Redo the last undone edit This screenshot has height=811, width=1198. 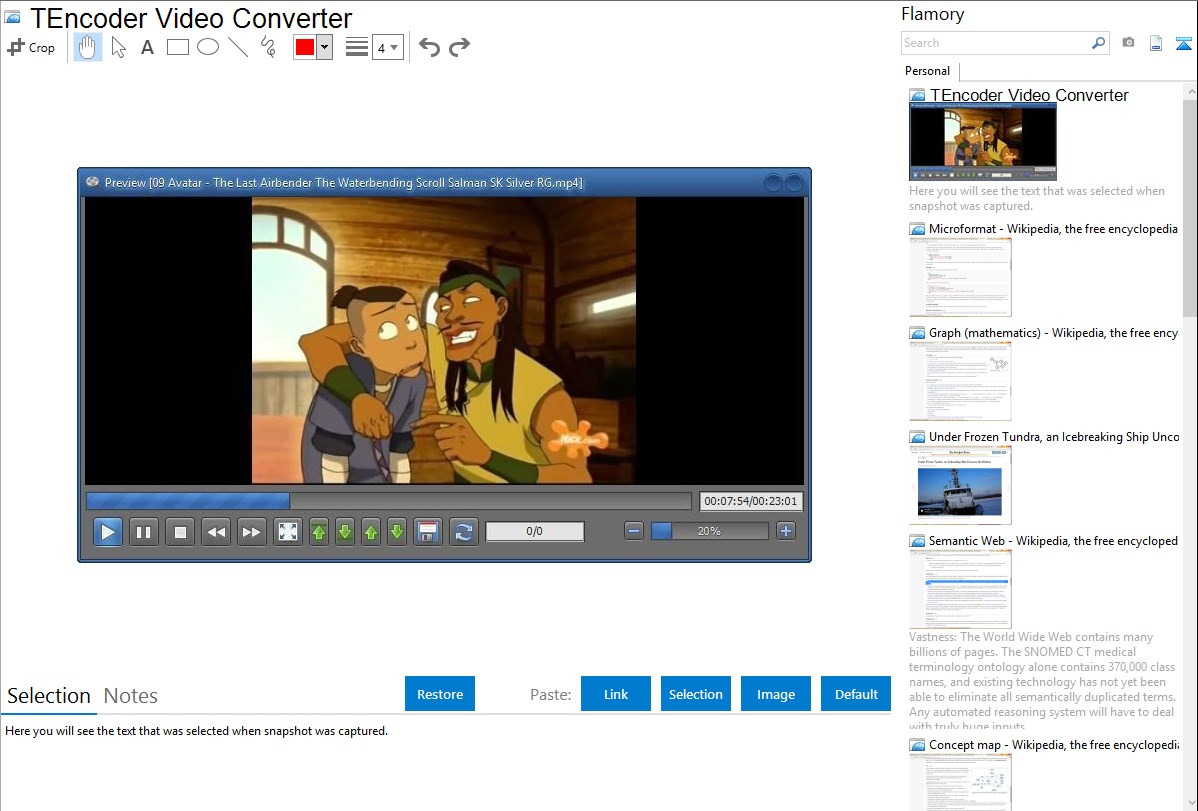click(459, 47)
